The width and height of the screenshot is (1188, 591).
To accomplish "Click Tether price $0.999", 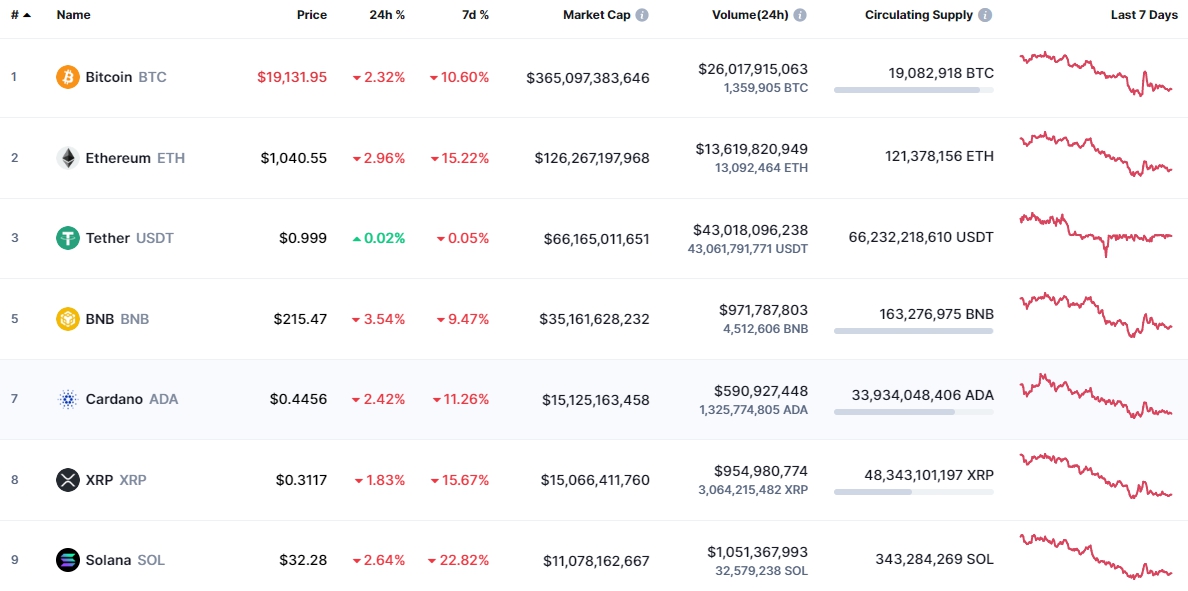I will coord(303,238).
